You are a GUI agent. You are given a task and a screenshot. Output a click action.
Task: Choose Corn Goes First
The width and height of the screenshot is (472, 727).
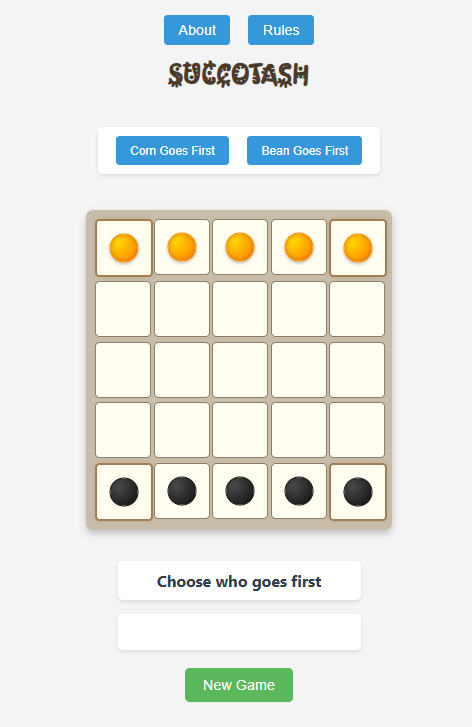click(x=172, y=151)
